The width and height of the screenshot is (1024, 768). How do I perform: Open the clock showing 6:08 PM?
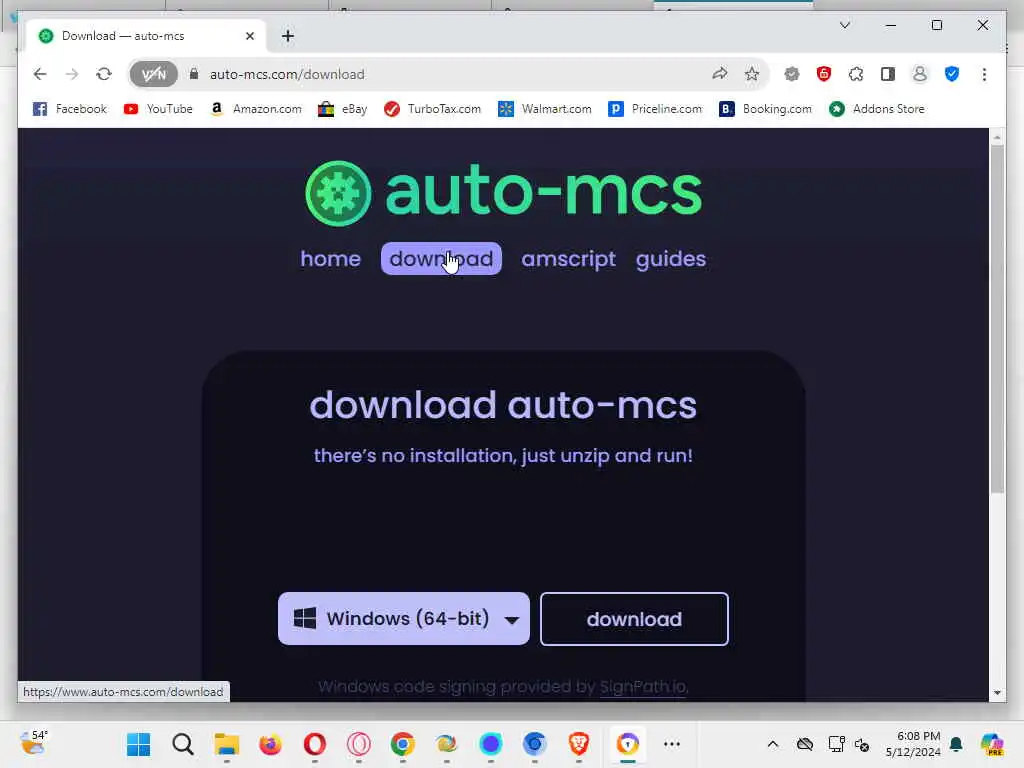coord(913,744)
